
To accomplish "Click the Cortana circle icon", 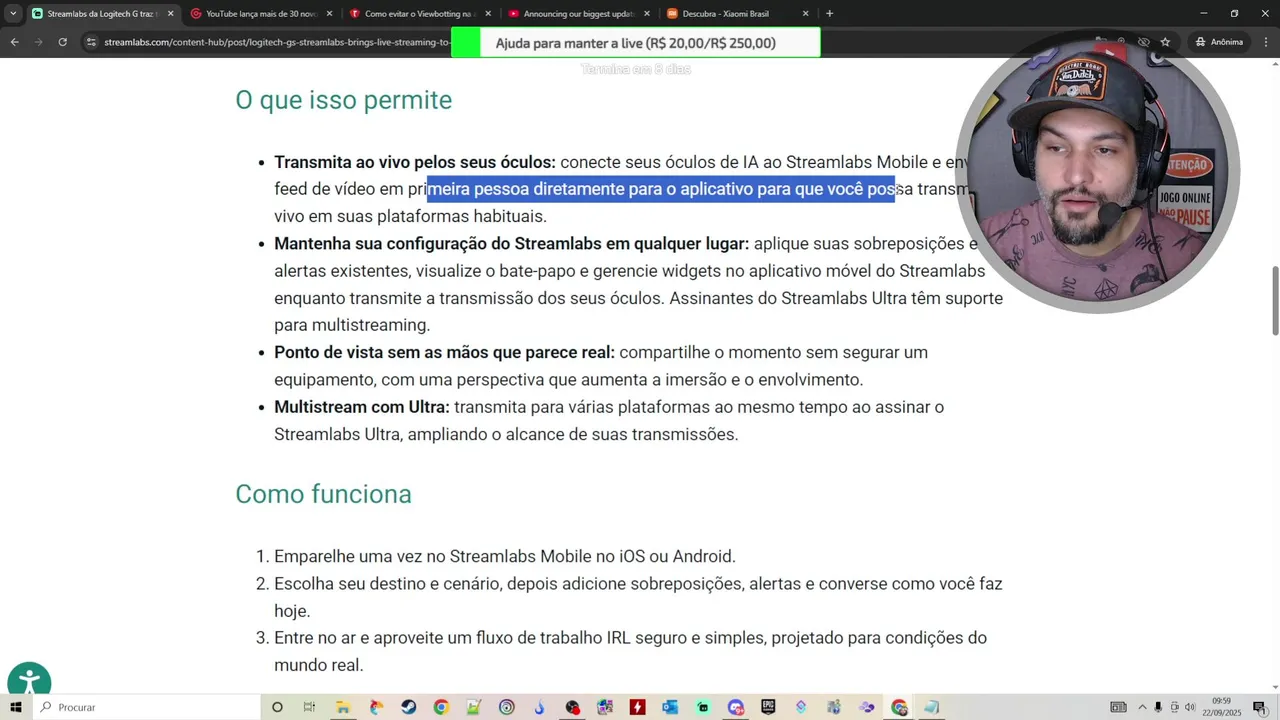I will [277, 707].
